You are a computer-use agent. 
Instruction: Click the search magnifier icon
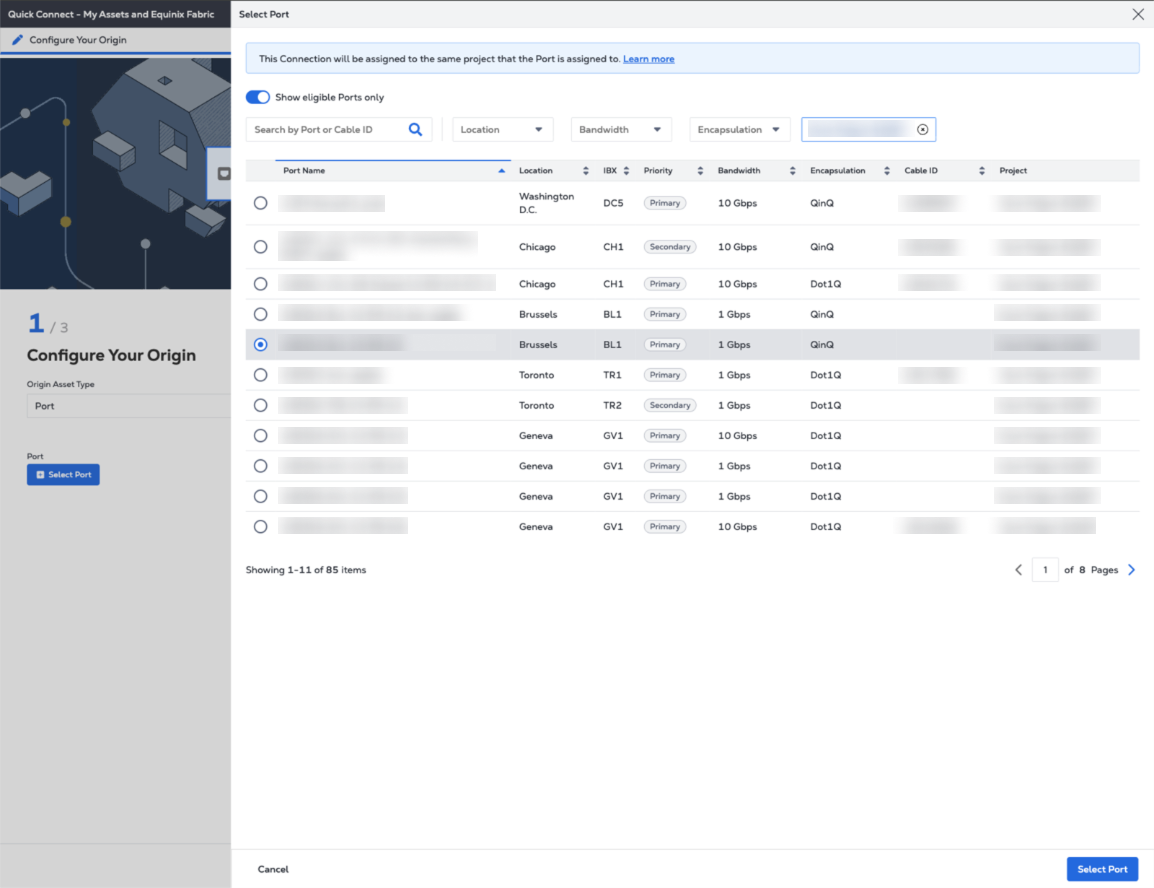(416, 129)
